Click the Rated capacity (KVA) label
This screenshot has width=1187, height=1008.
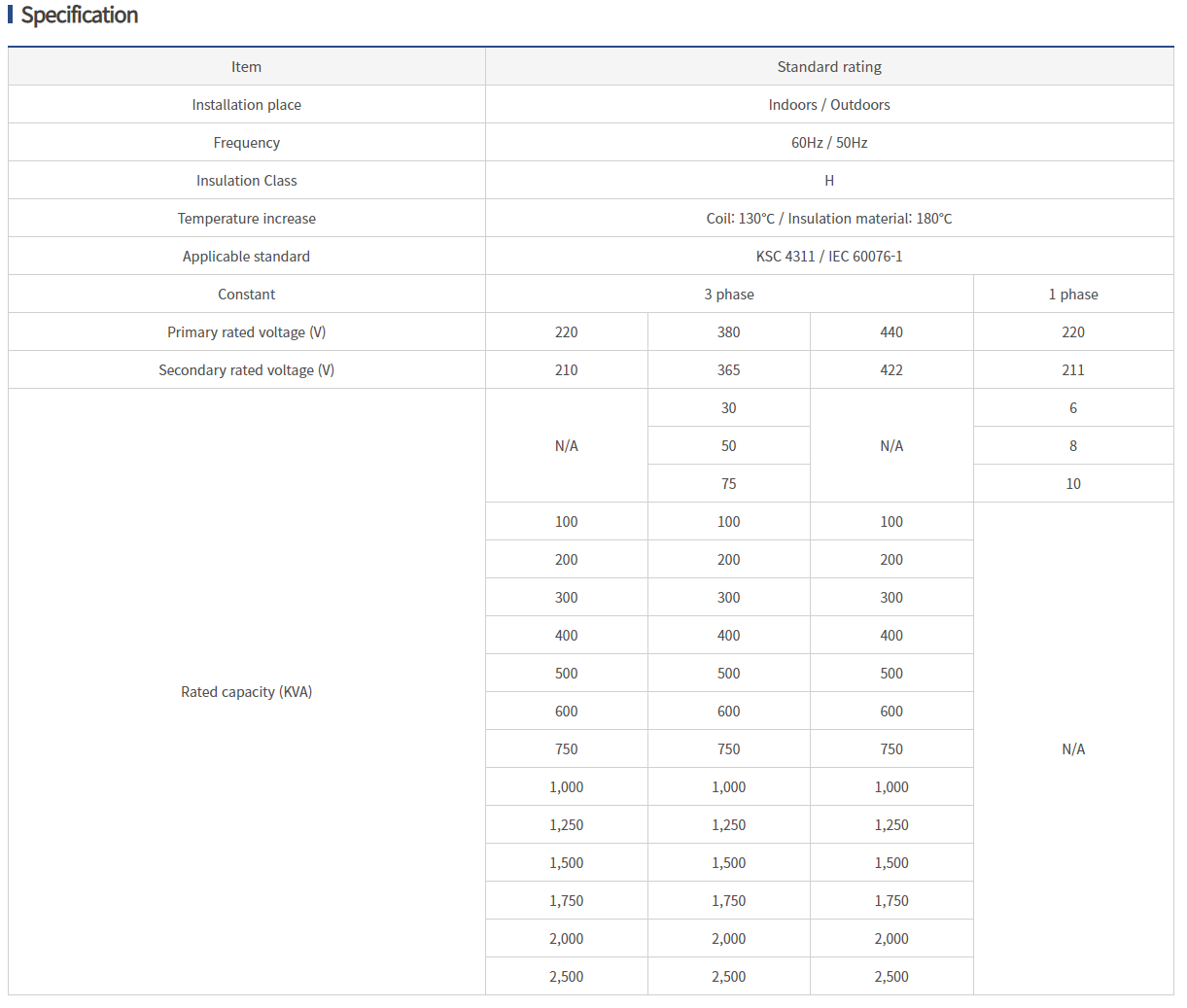click(246, 692)
